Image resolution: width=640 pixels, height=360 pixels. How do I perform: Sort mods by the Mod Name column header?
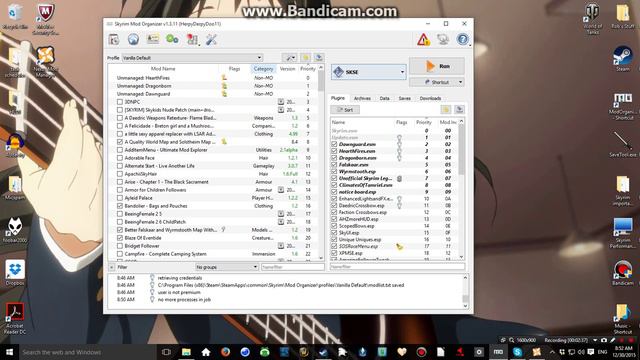point(163,69)
